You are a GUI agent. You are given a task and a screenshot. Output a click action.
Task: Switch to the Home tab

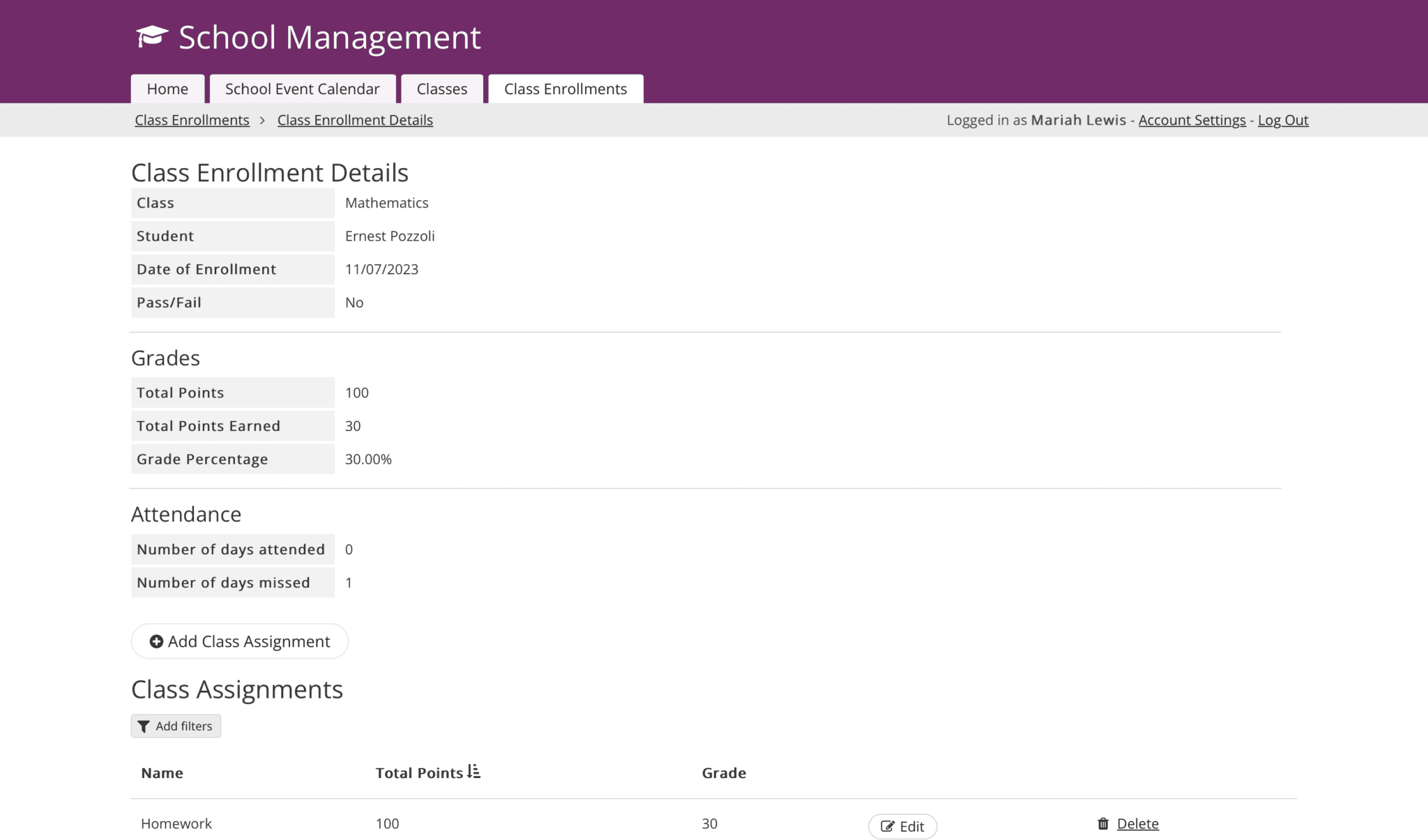(167, 89)
